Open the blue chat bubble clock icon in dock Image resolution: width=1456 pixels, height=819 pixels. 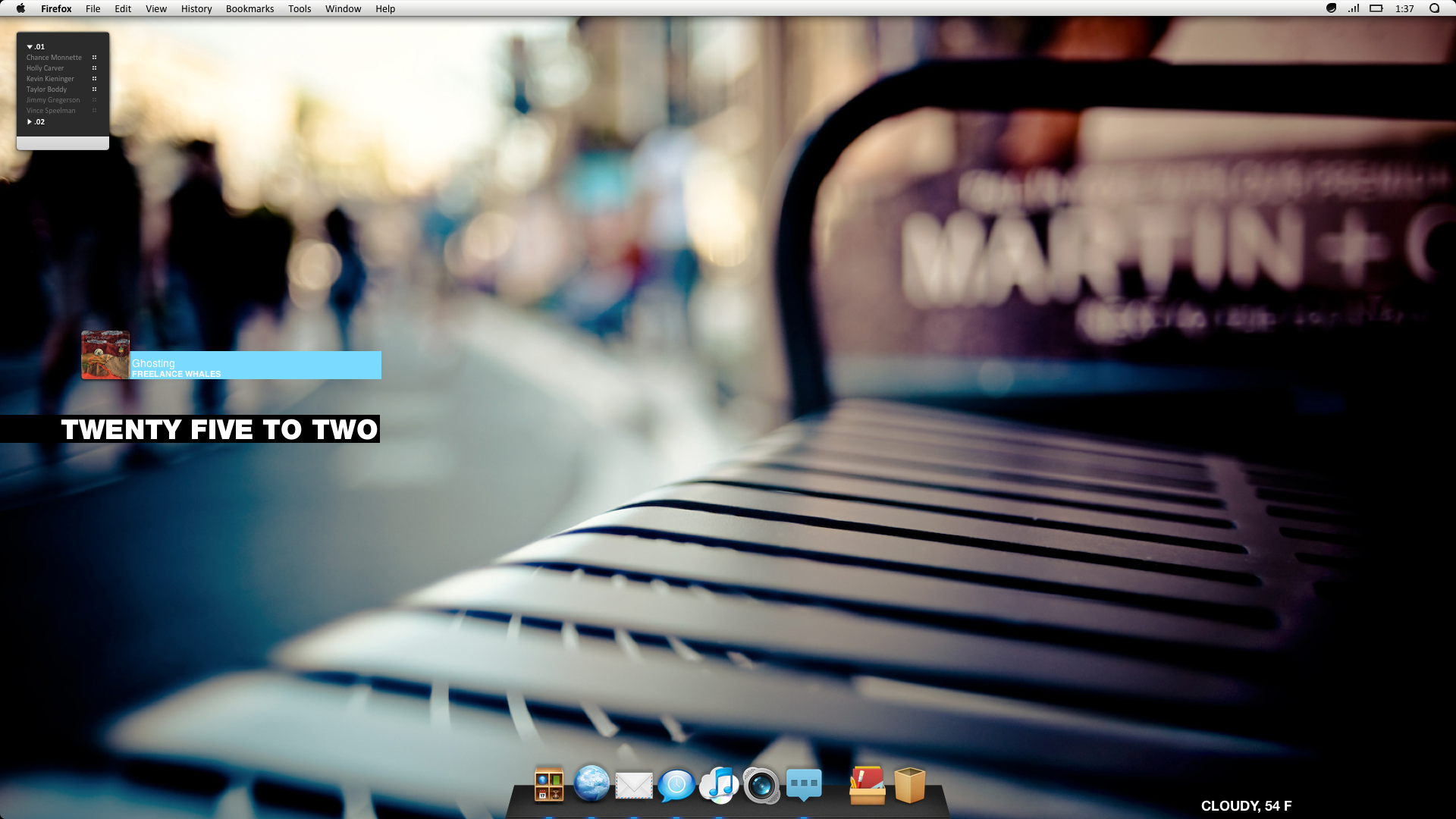click(676, 786)
